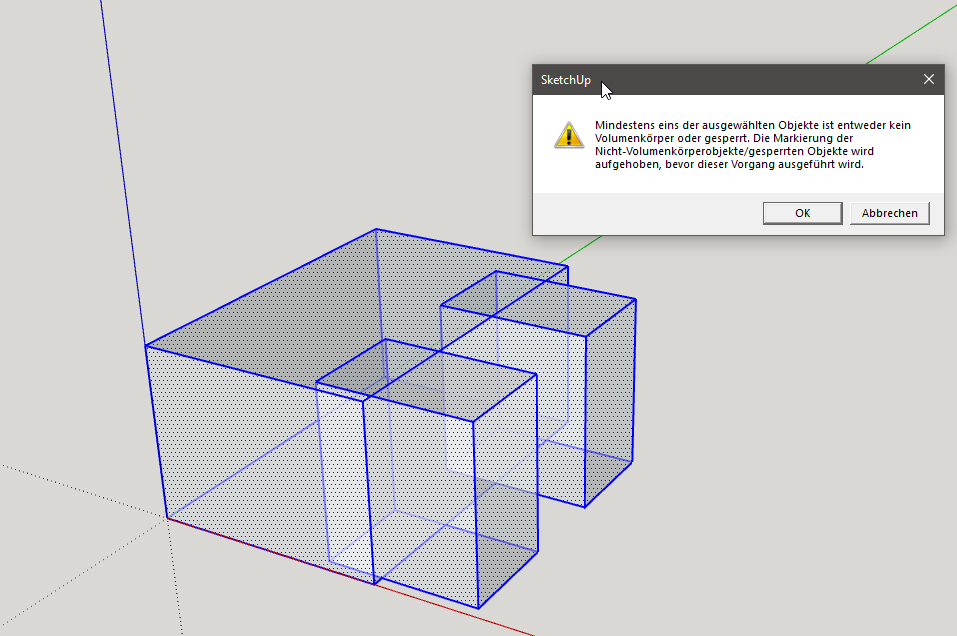Select the right side face of rear small box
This screenshot has width=957, height=636.
coord(610,400)
